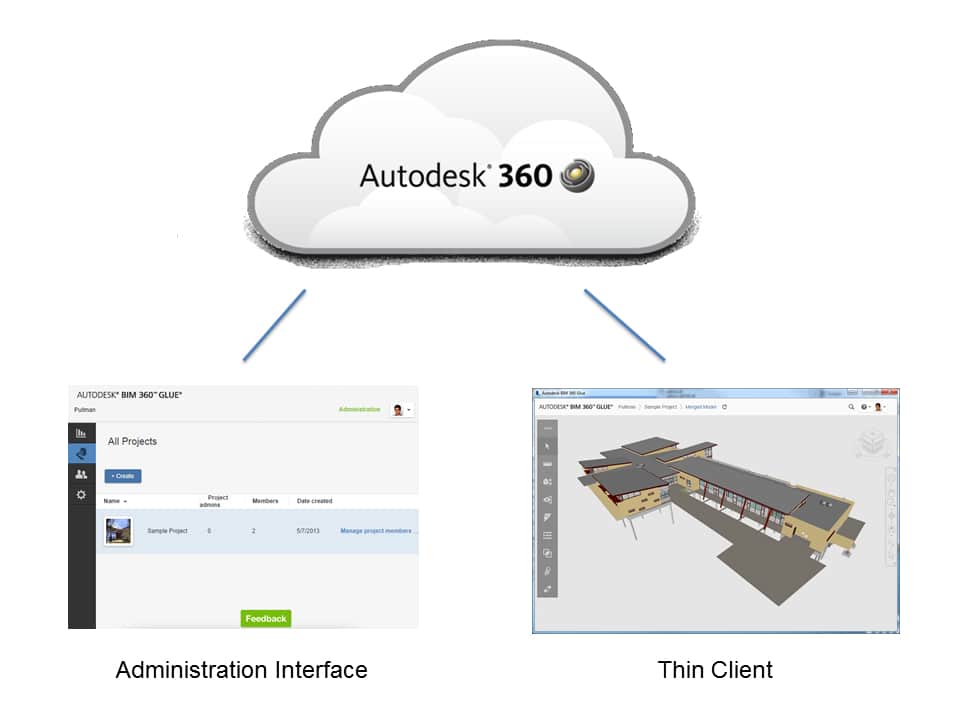Click the refresh icon beside Merged Model

(724, 407)
